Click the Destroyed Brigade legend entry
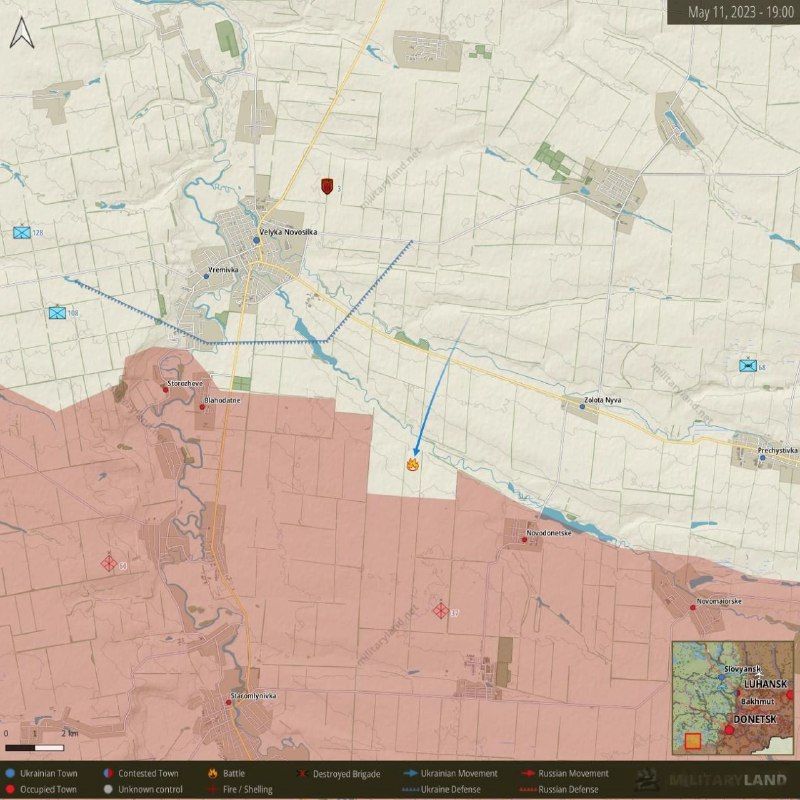The image size is (800, 800). (339, 774)
